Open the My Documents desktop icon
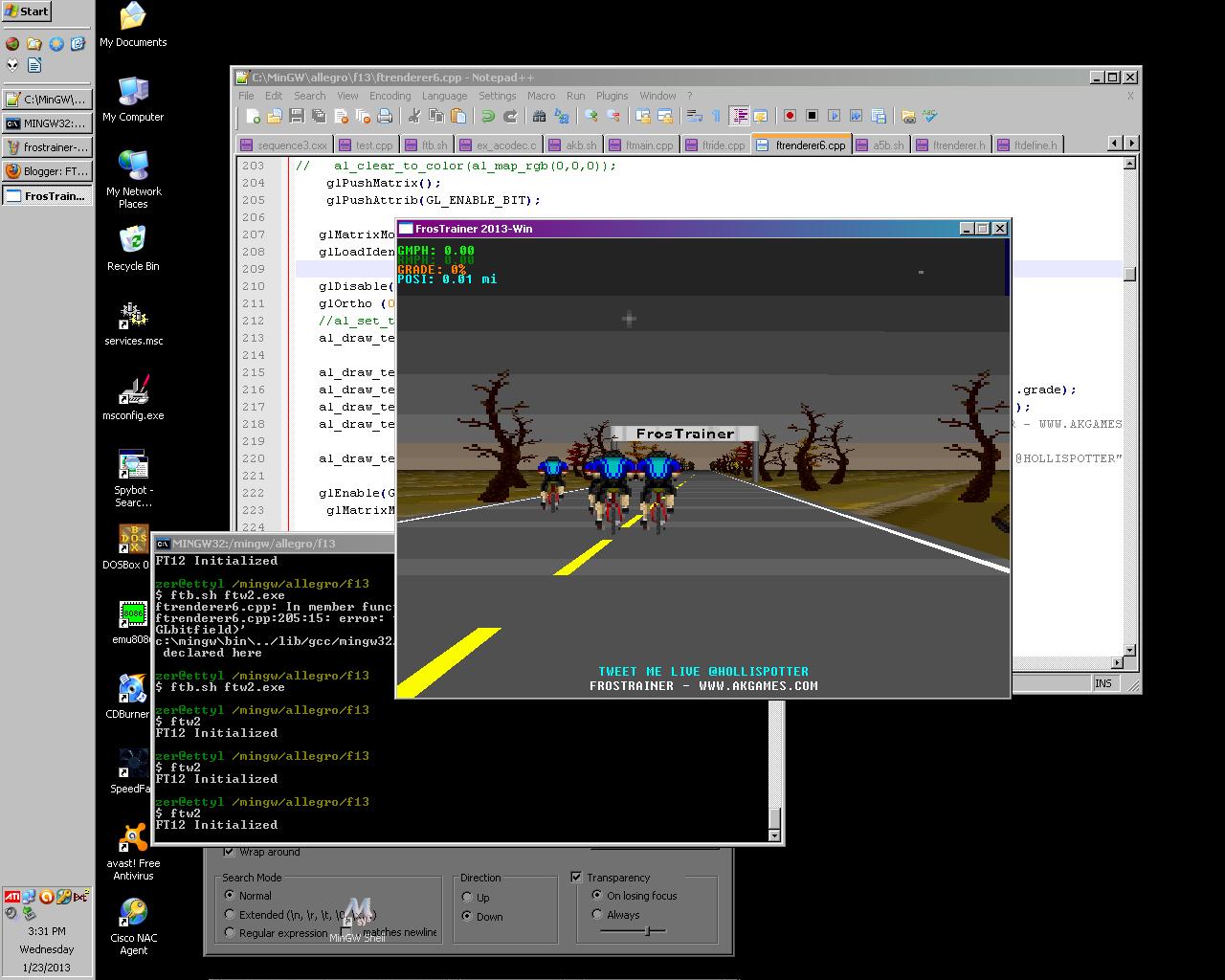 (133, 25)
